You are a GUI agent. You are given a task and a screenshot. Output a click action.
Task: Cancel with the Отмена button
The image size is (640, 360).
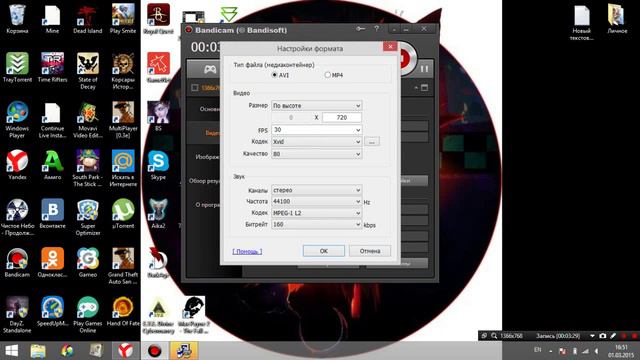tap(370, 251)
